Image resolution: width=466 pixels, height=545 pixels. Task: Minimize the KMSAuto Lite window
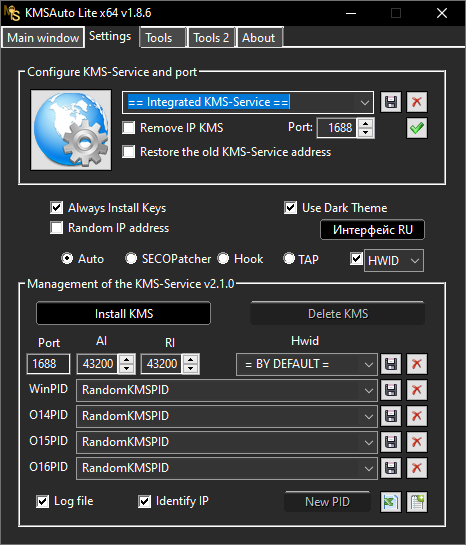pyautogui.click(x=351, y=13)
